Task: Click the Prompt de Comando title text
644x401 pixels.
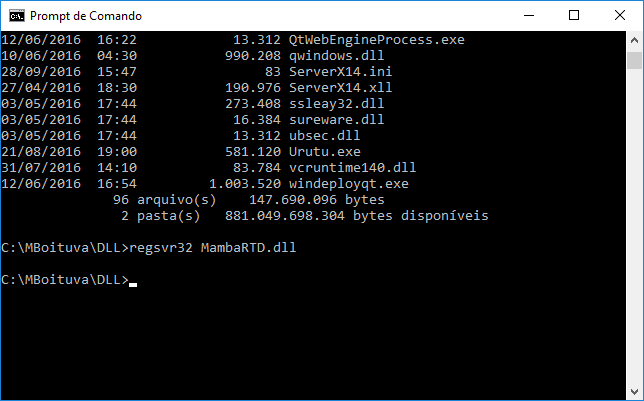Action: (x=86, y=16)
